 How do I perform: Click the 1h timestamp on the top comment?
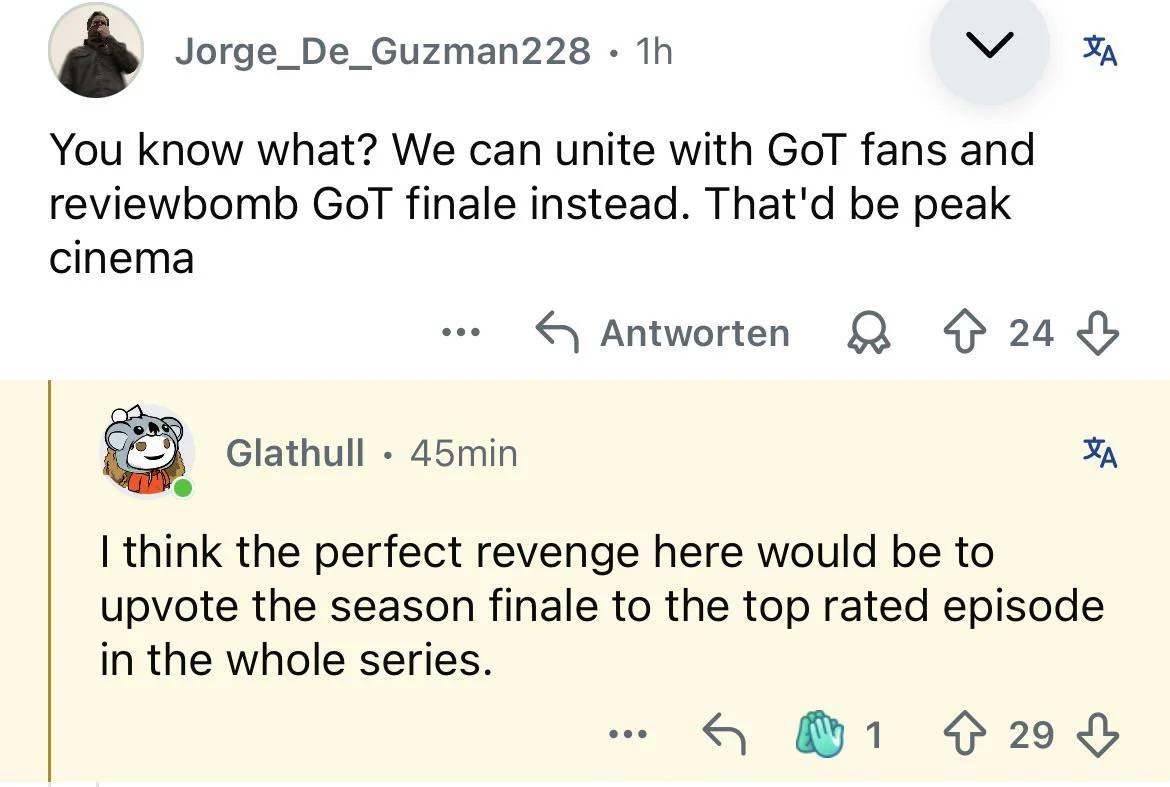click(654, 51)
